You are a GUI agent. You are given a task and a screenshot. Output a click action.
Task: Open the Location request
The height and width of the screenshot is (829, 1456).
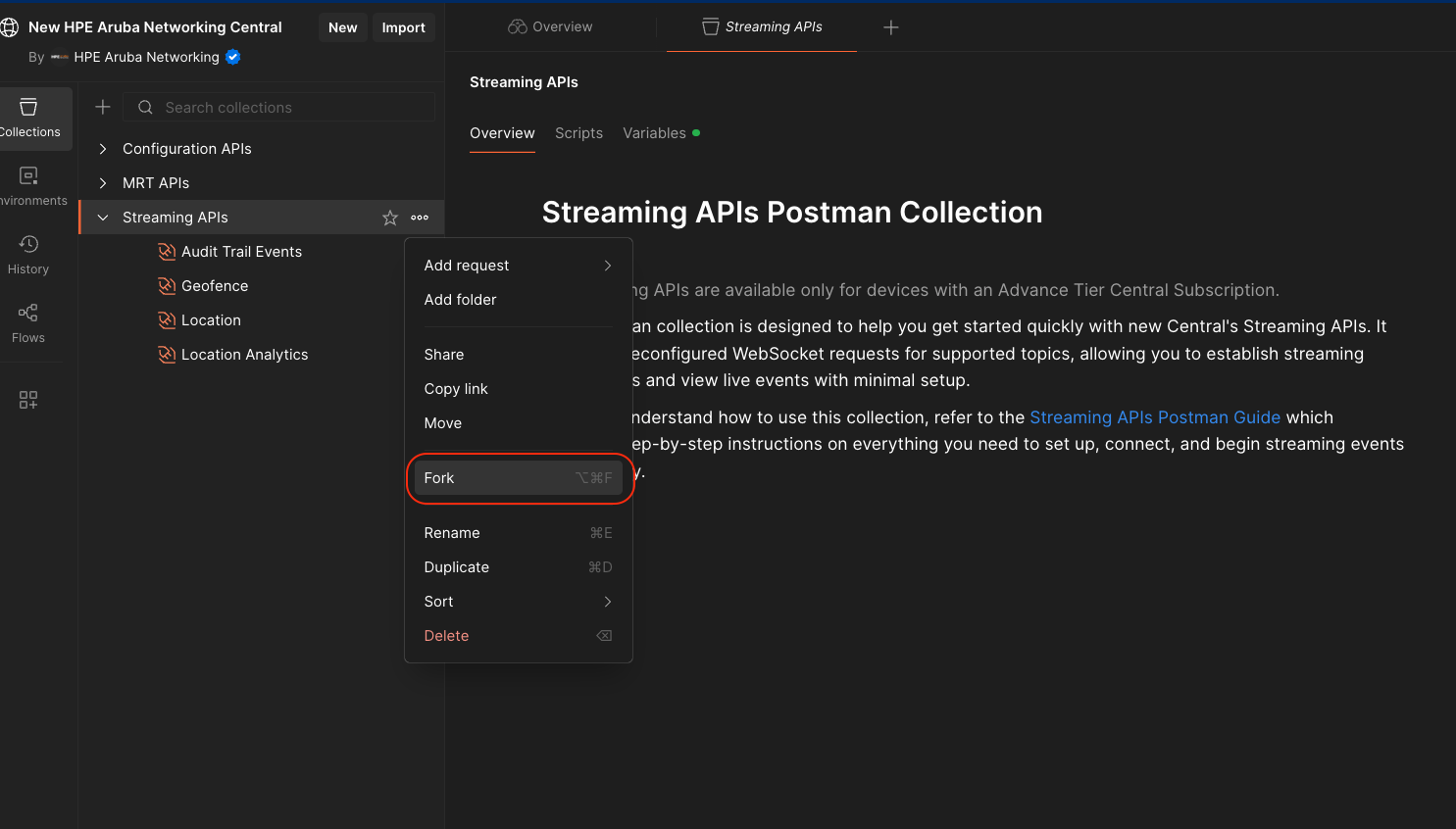coord(211,320)
